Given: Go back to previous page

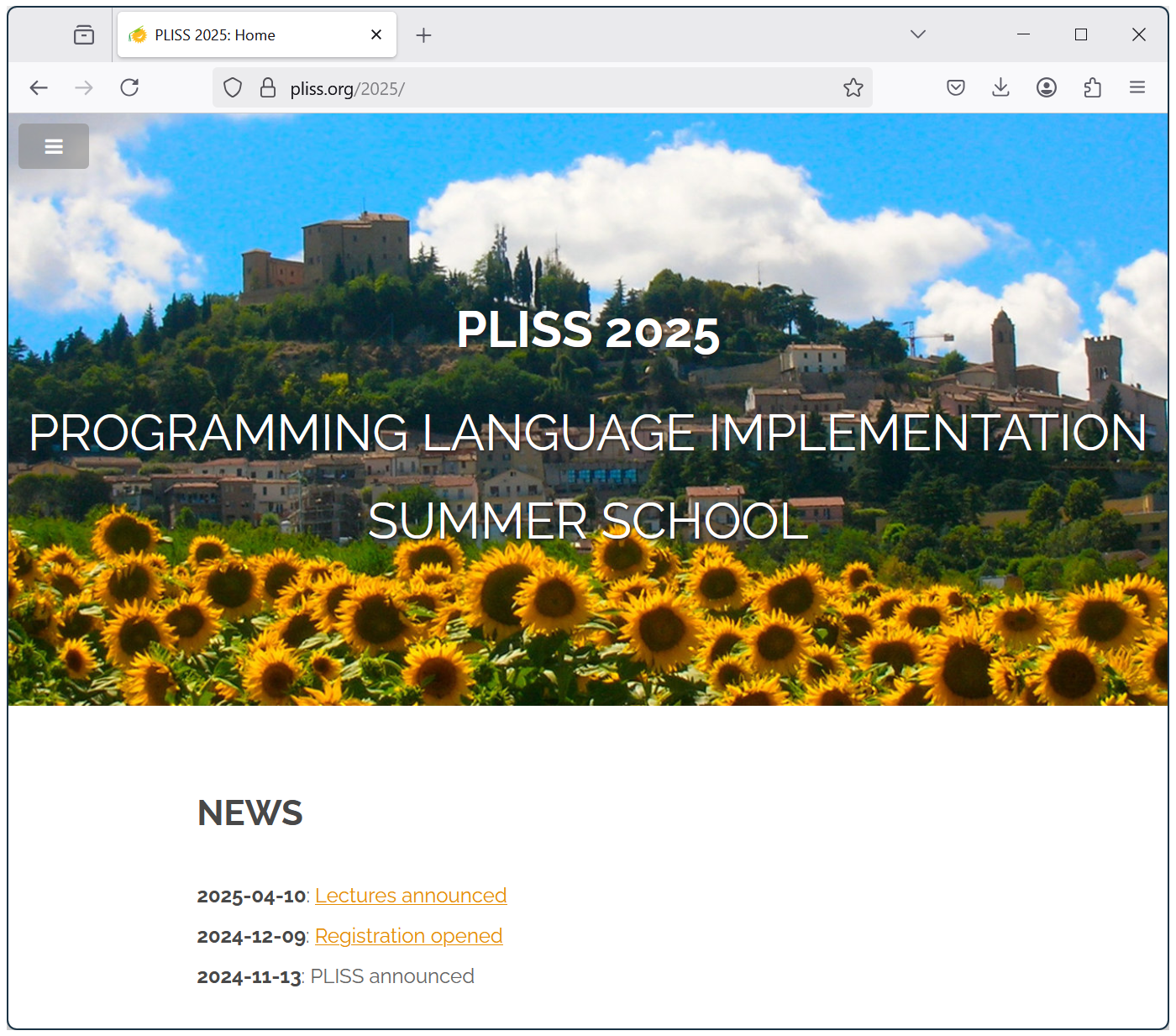Looking at the screenshot, I should 39,87.
